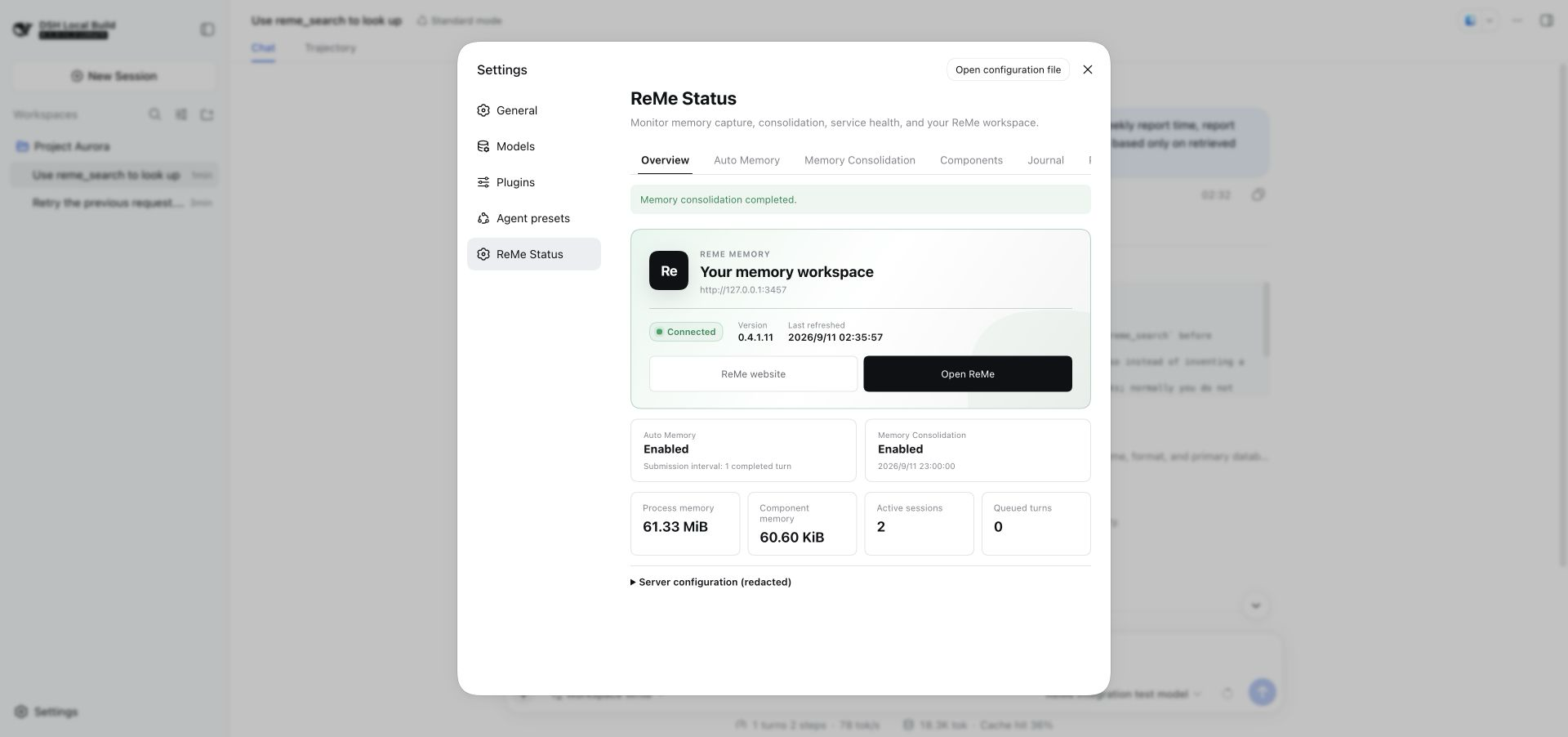Close the Settings dialog
The width and height of the screenshot is (1568, 737).
[1087, 69]
